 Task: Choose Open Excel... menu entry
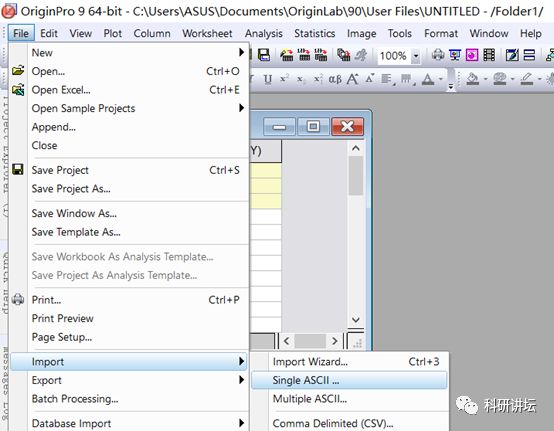130,90
